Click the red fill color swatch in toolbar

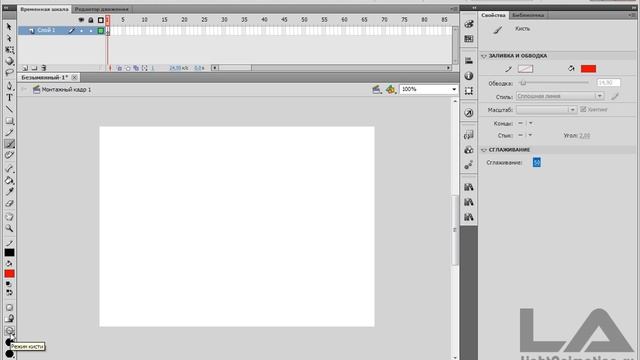tap(9, 273)
